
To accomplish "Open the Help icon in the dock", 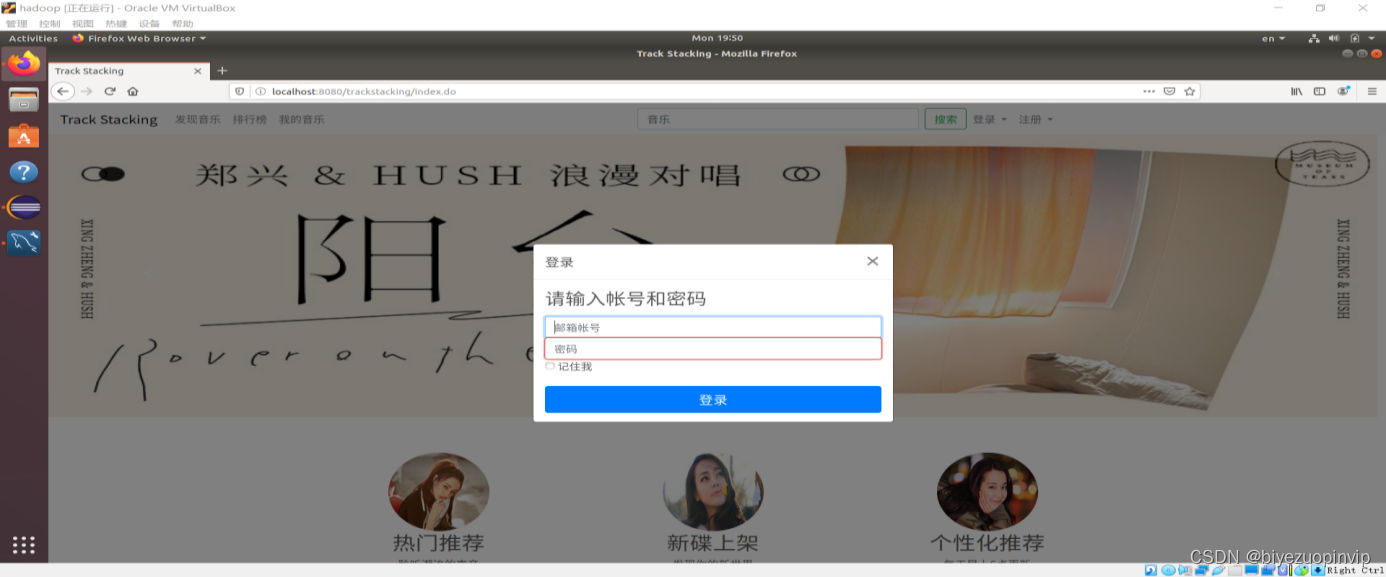I will (x=23, y=172).
